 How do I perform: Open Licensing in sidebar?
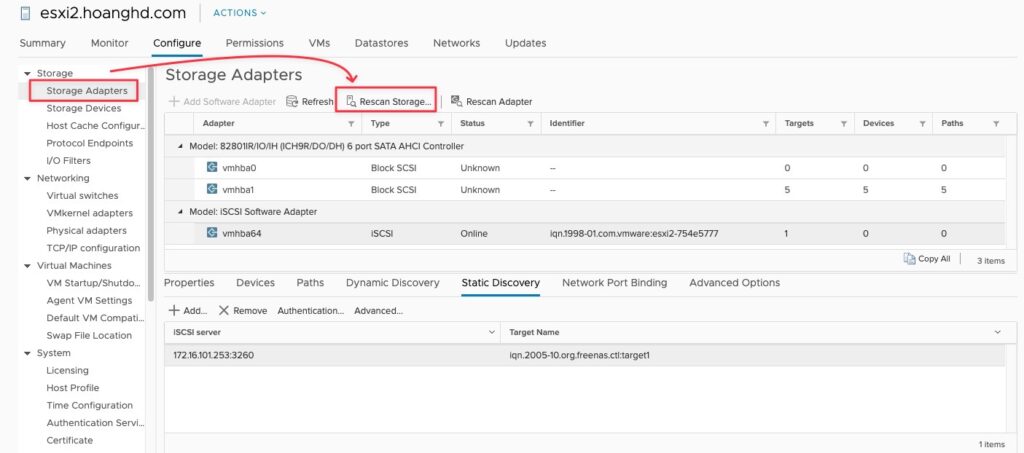[67, 371]
